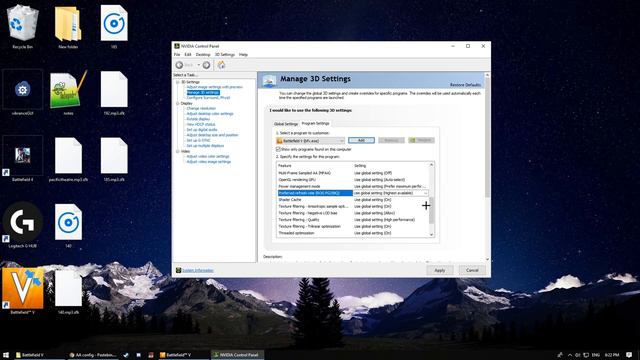Open the Set up G-SYNC task
Image resolution: width=640 pixels, height=360 pixels.
(198, 140)
